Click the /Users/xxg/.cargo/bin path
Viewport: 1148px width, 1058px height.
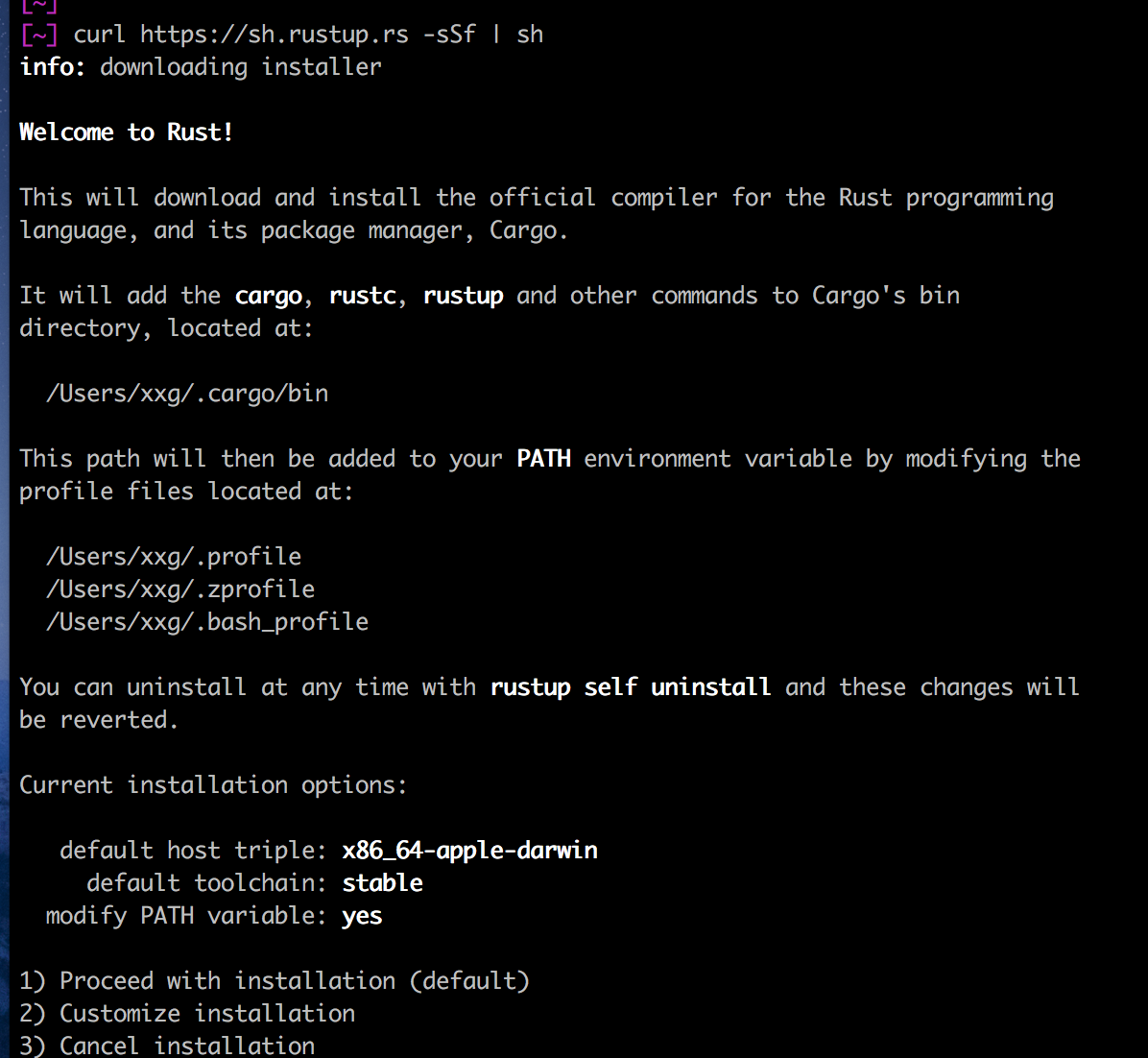tap(187, 394)
